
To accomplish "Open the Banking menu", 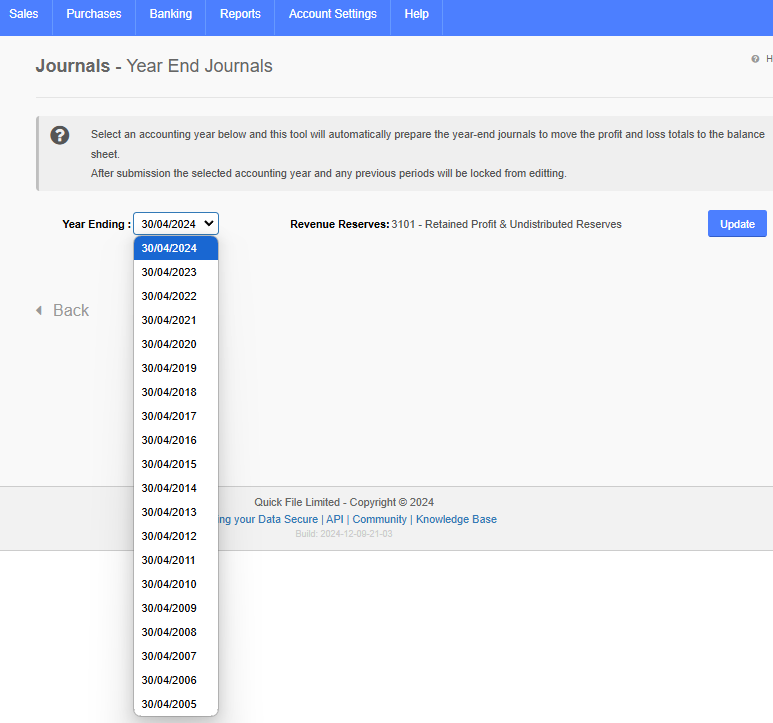I will tap(171, 14).
